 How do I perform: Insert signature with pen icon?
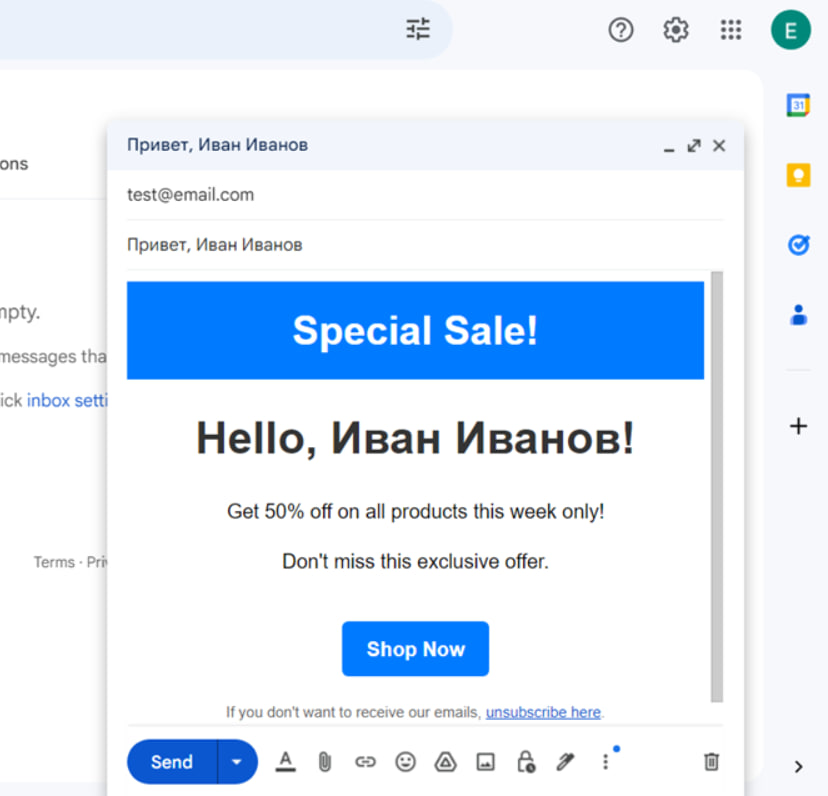[565, 762]
